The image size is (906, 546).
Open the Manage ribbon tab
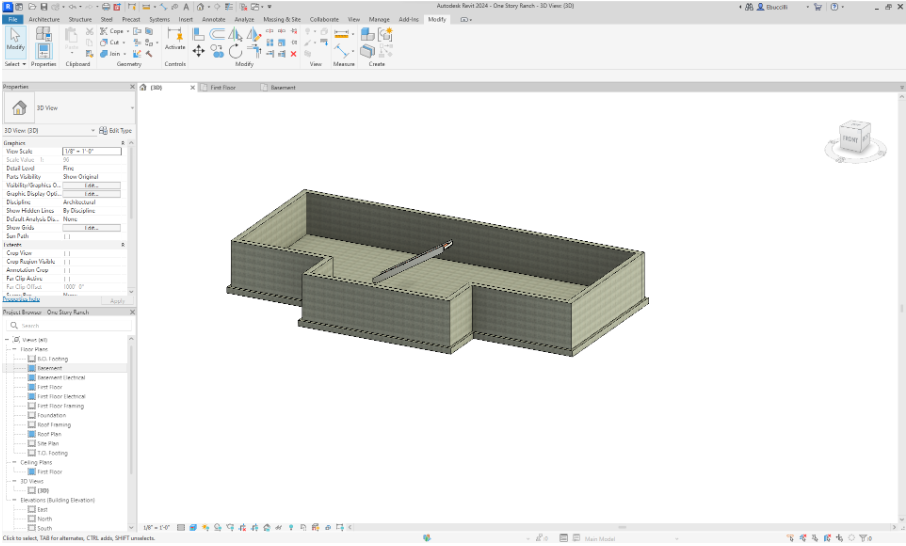379,20
